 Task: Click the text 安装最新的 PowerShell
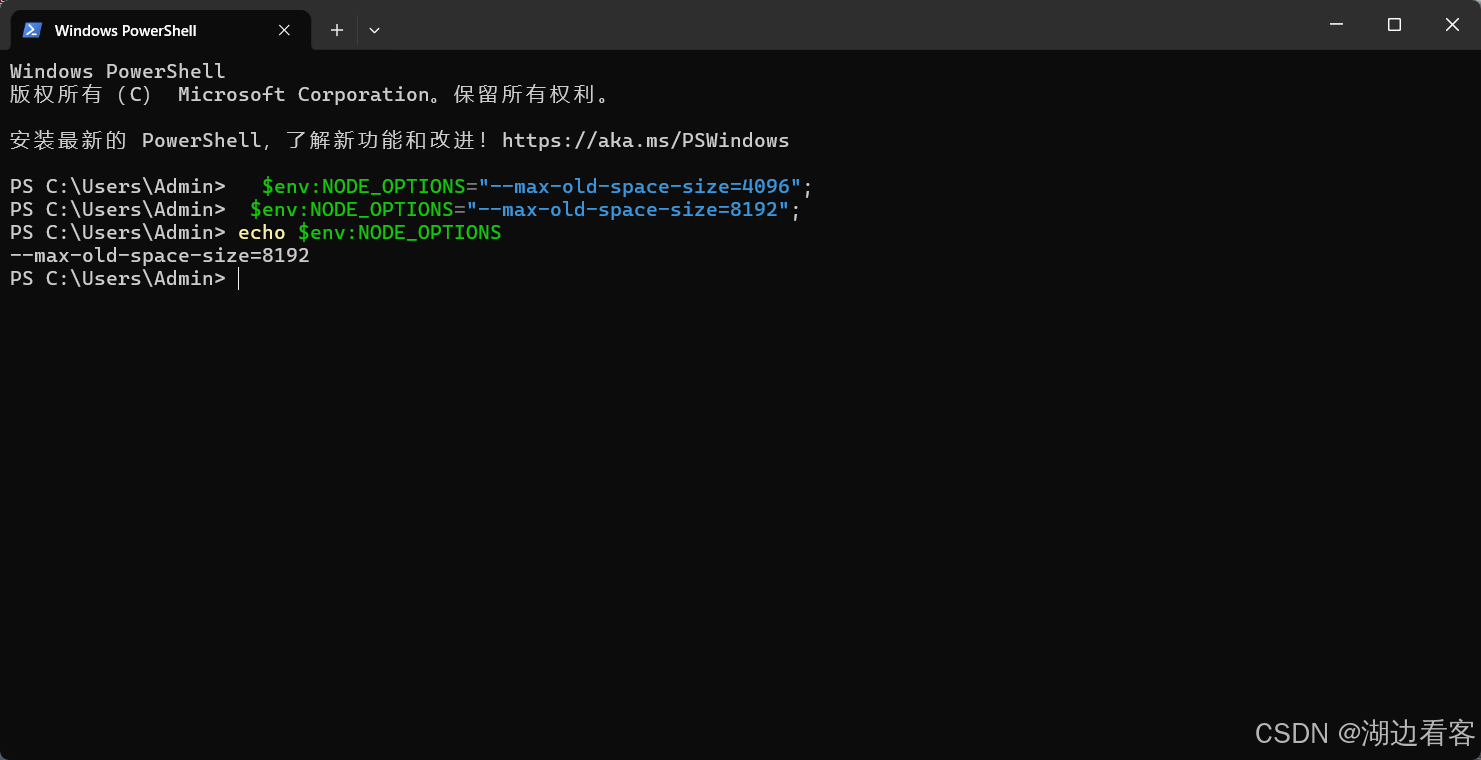(135, 140)
